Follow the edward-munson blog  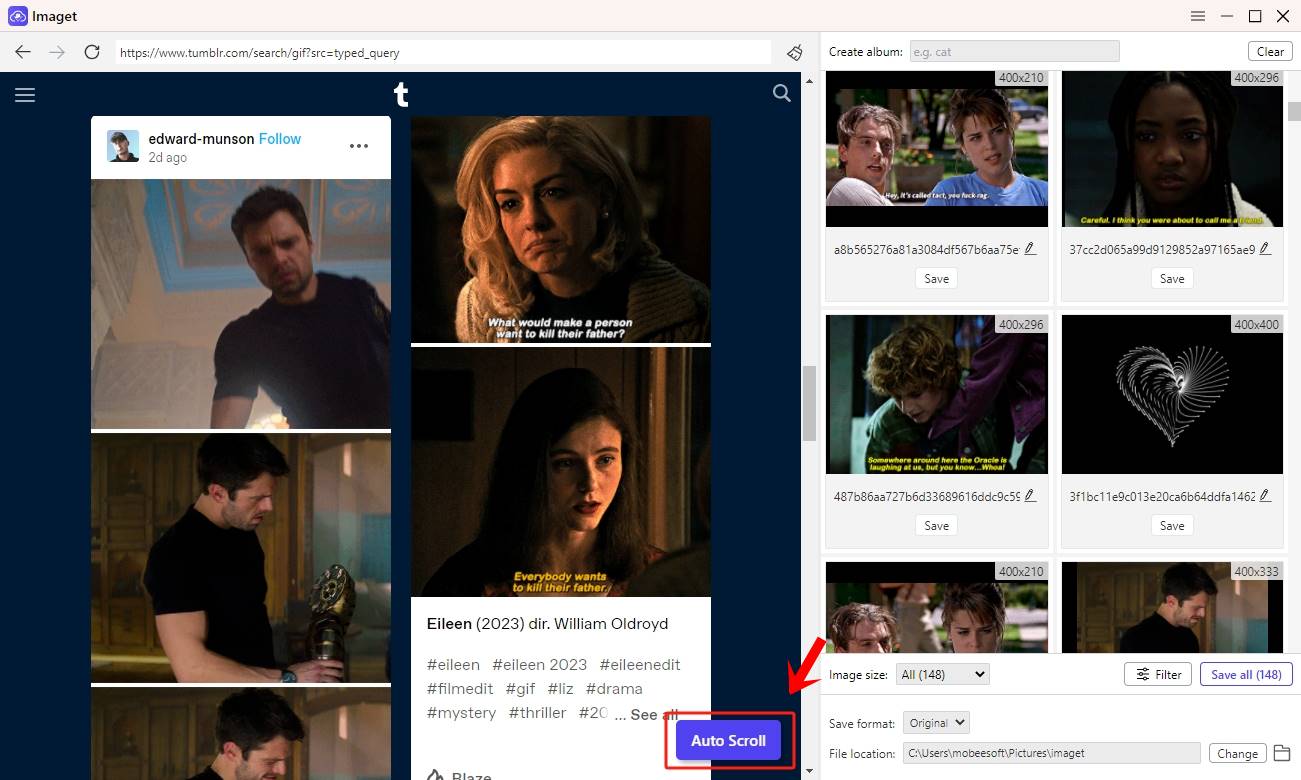point(279,139)
